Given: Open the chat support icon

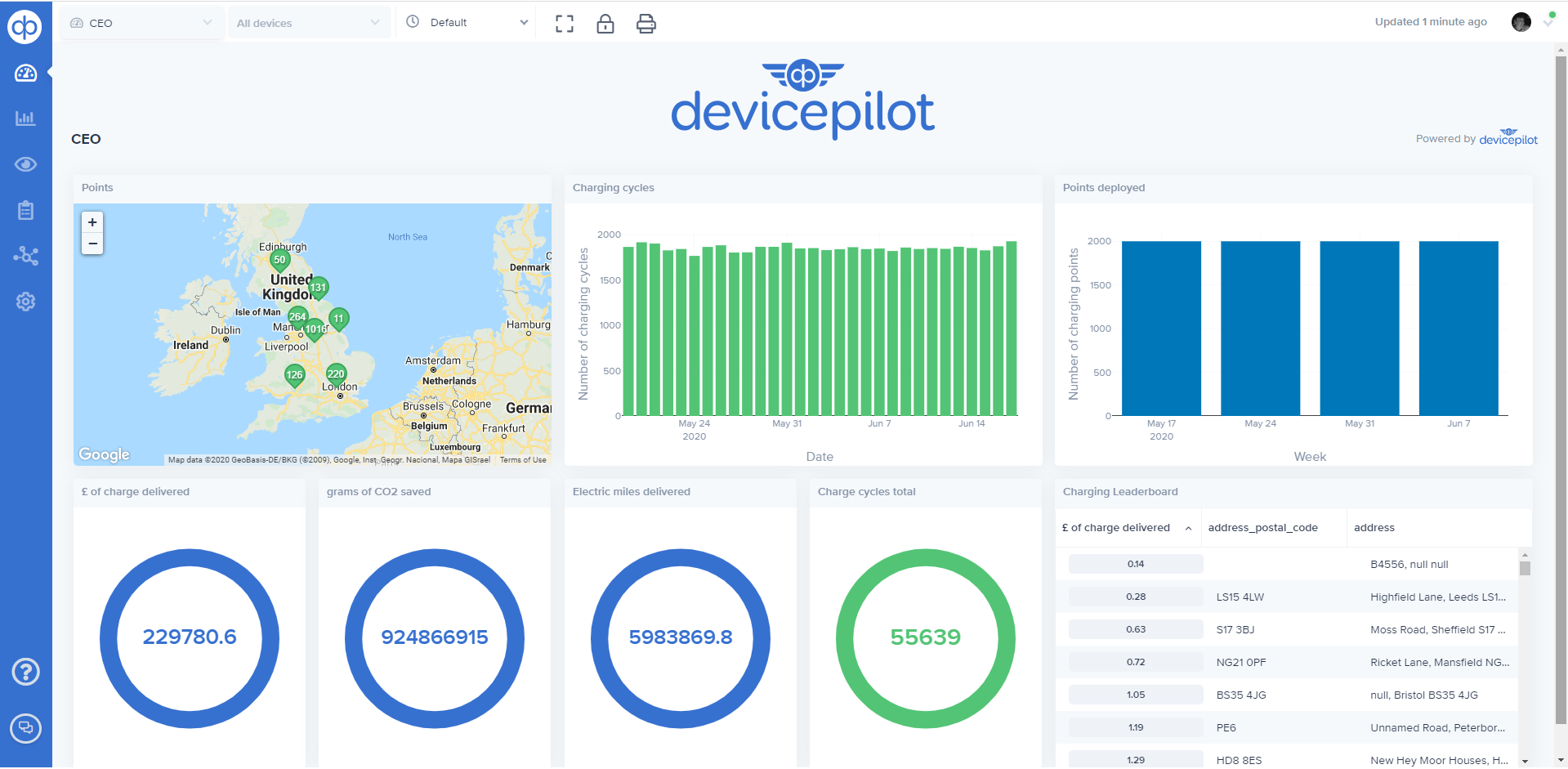Looking at the screenshot, I should pos(26,728).
